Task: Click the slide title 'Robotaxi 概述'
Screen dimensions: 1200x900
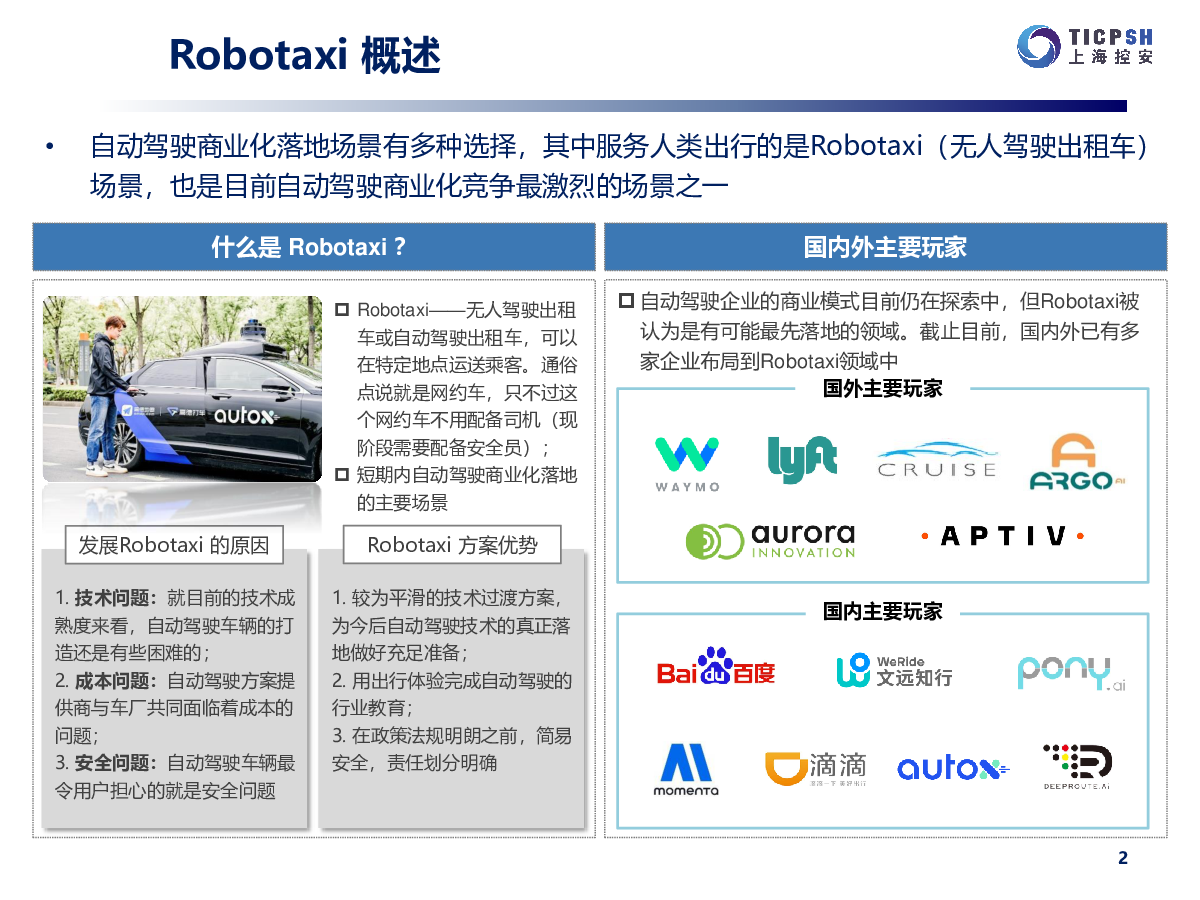Action: pyautogui.click(x=304, y=55)
